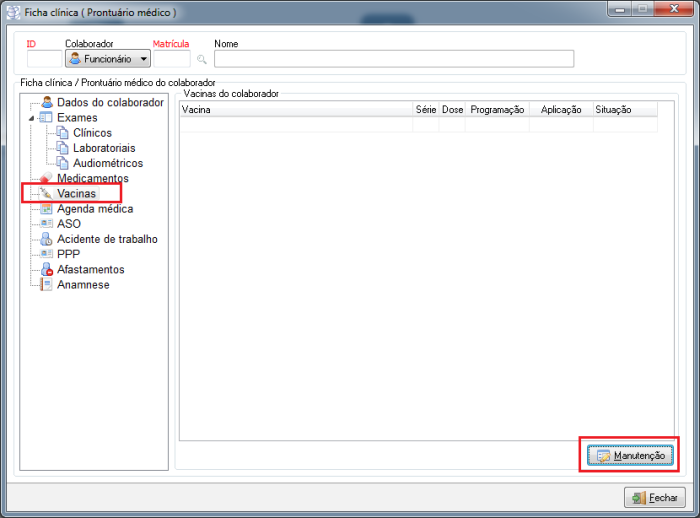Viewport: 700px width, 518px height.
Task: Click the Dados do colaborador icon
Action: (47, 103)
